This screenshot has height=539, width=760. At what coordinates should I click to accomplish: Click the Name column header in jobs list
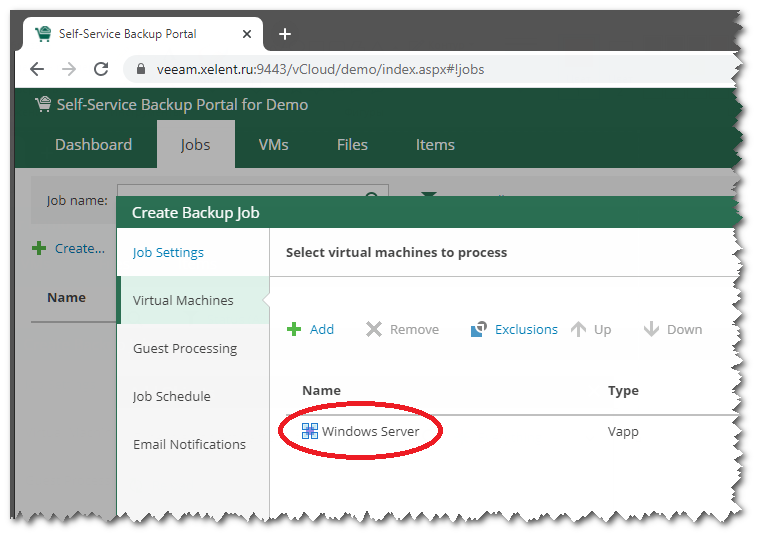click(66, 297)
